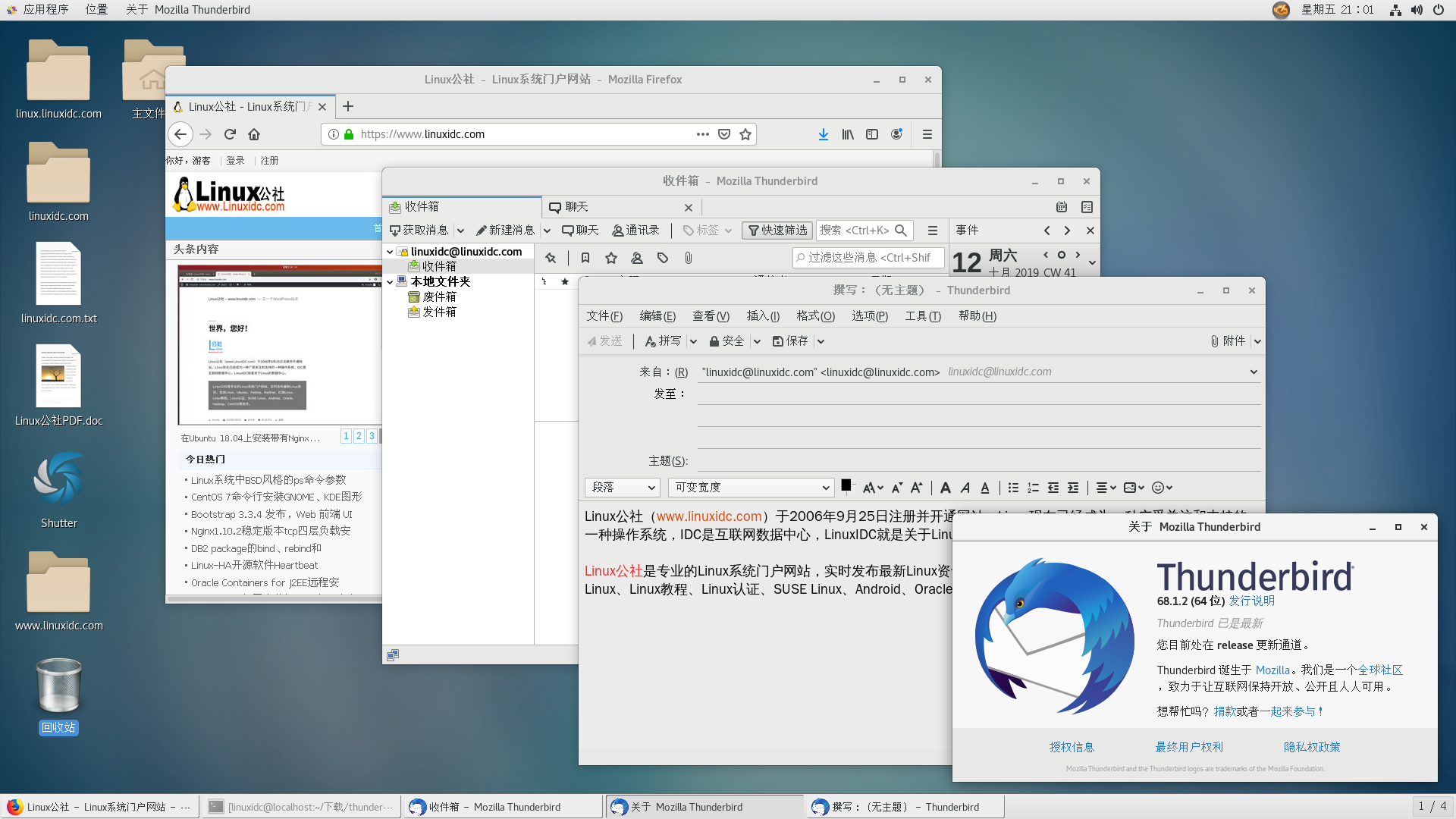Click the black text color swatch
The height and width of the screenshot is (819, 1456).
tap(846, 485)
